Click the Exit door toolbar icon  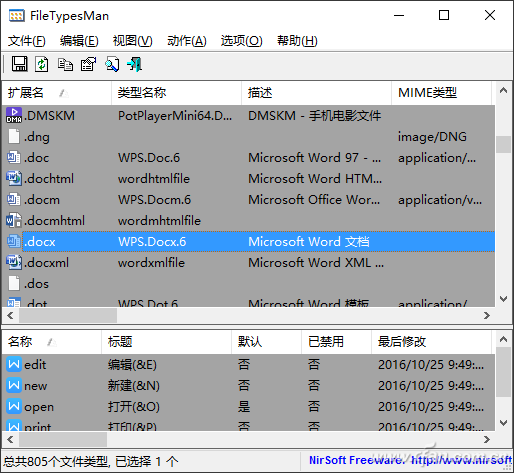(x=135, y=64)
